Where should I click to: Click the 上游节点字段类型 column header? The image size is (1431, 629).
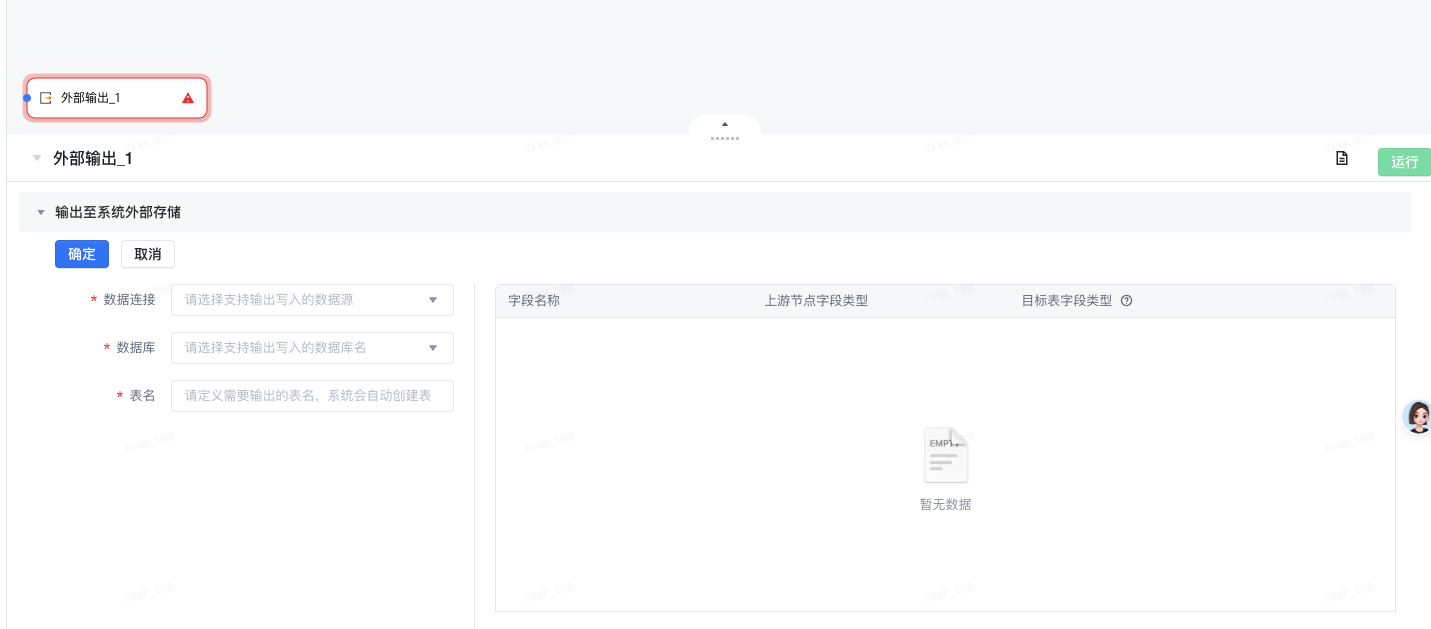point(816,301)
